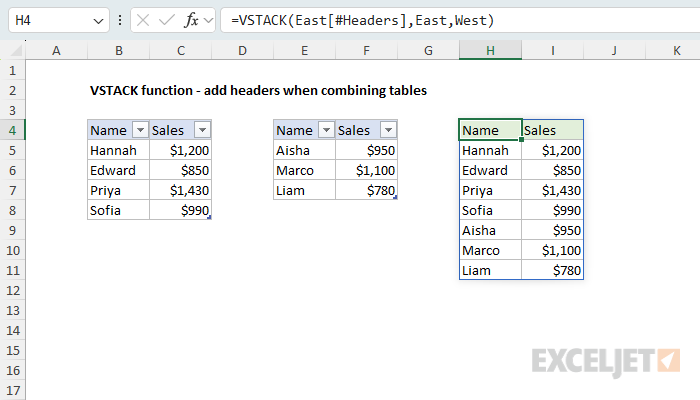Click '$990' in East table column C
Screen dimensions: 700x400
pyautogui.click(x=180, y=210)
